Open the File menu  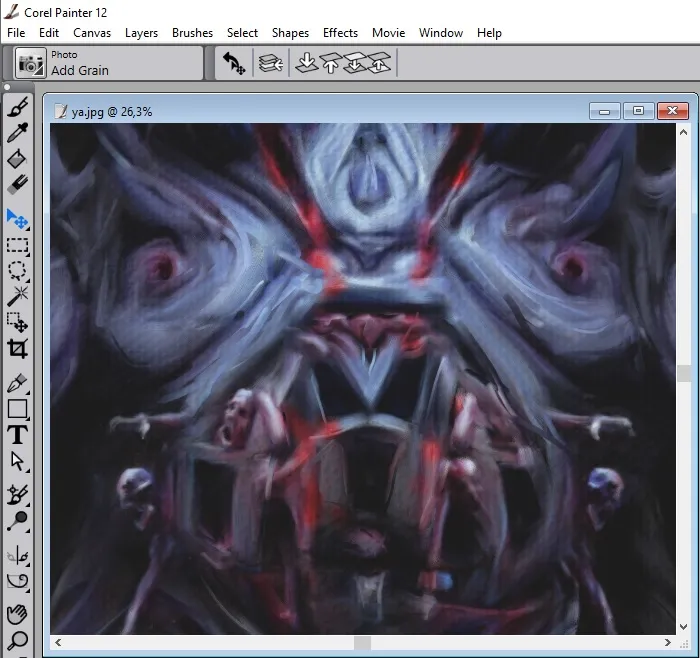pos(16,33)
